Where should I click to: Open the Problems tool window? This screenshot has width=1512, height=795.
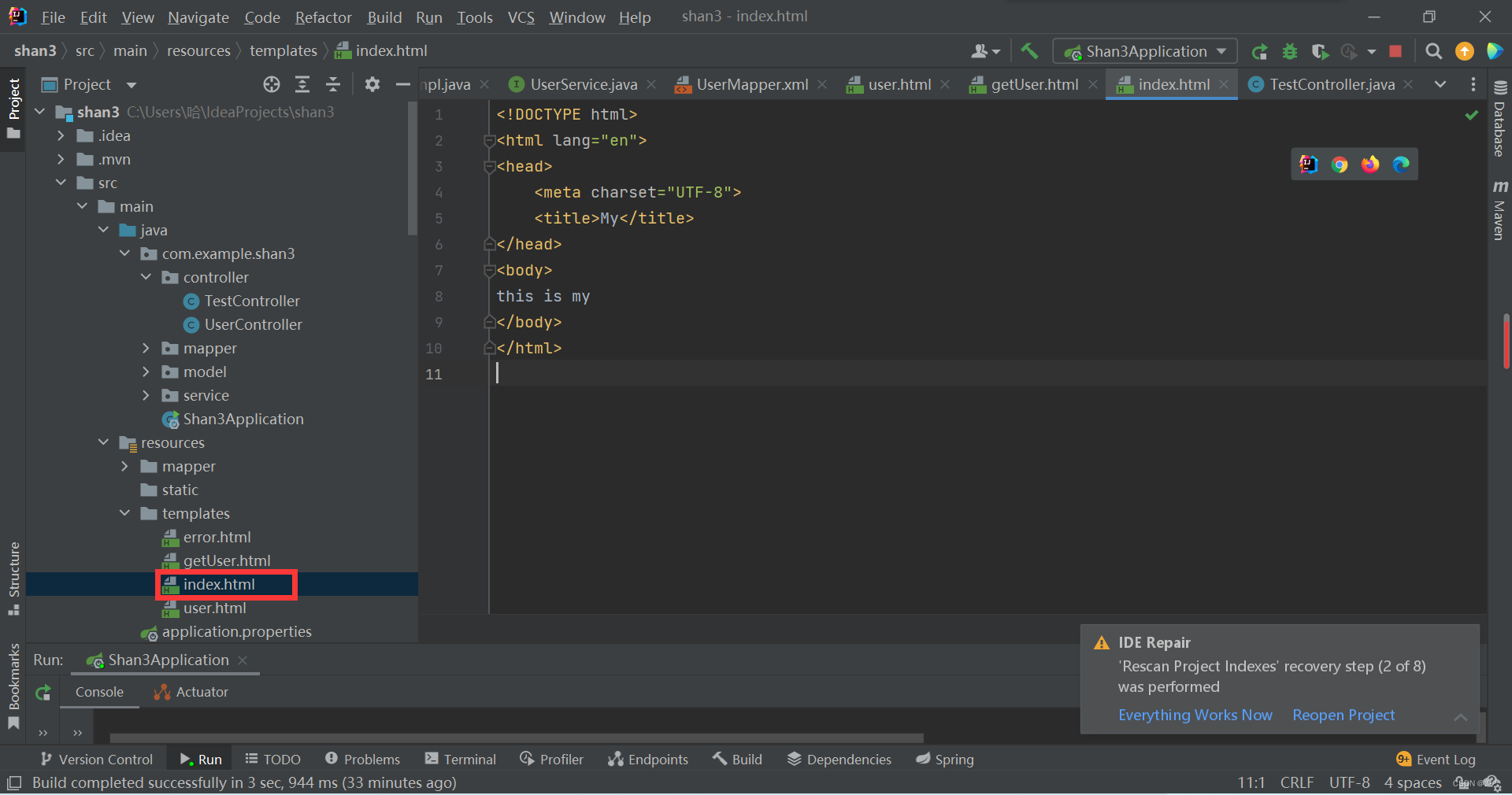[x=363, y=759]
